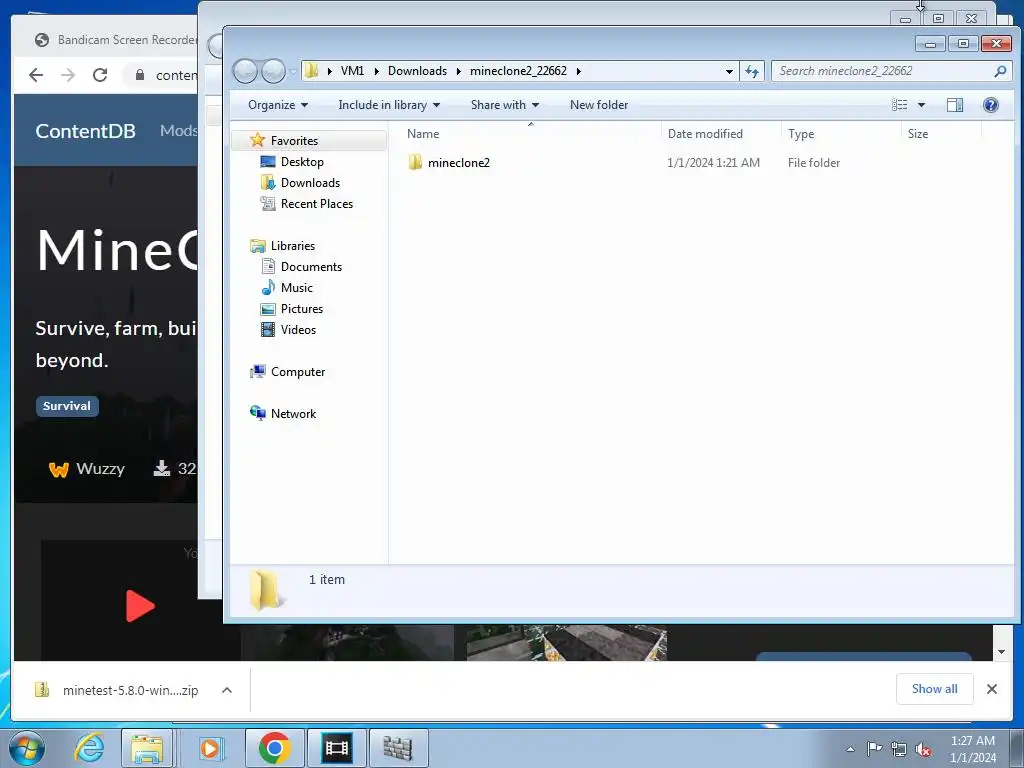Create a New folder
Image resolution: width=1024 pixels, height=768 pixels.
(599, 104)
